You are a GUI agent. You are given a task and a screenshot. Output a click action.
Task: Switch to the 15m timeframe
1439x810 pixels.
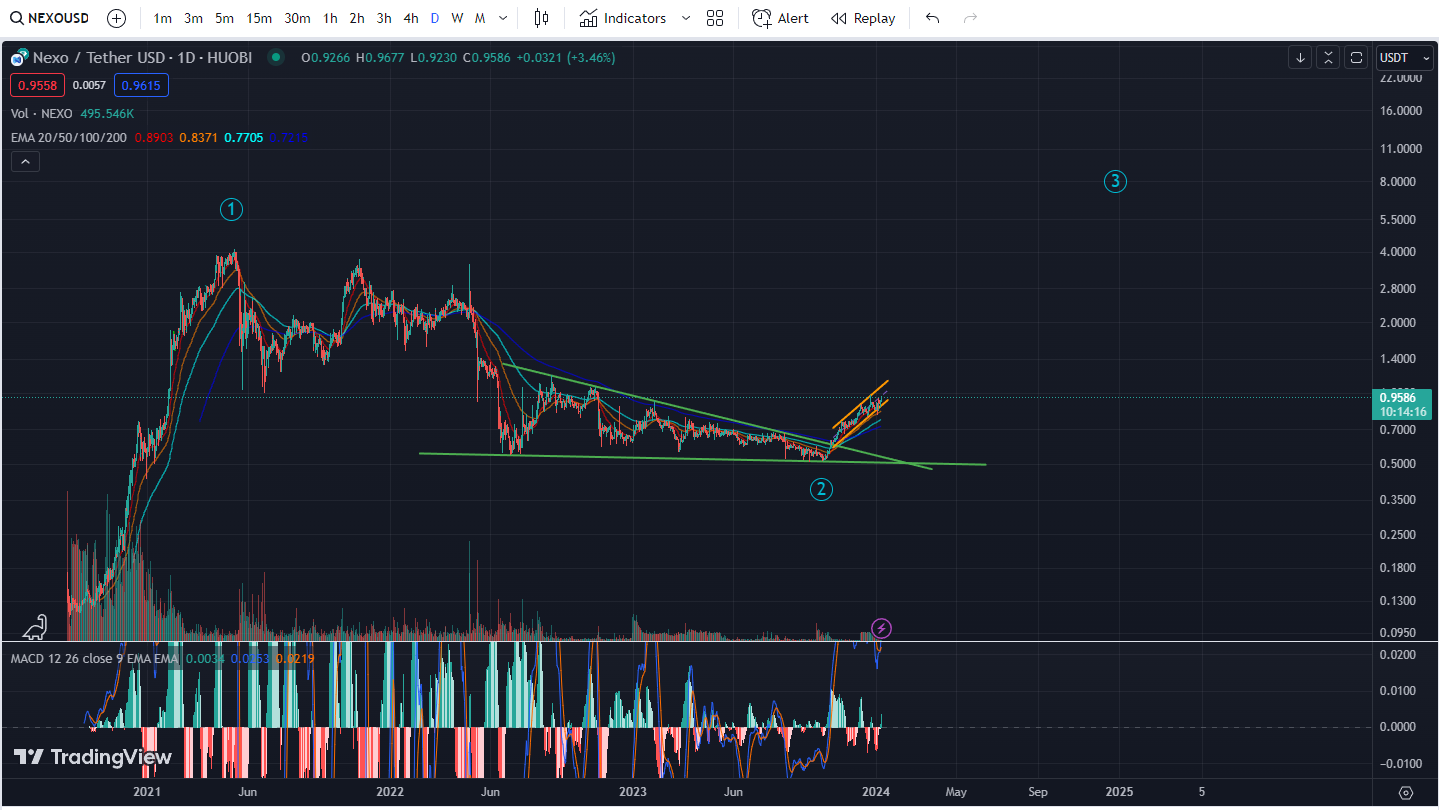[259, 18]
